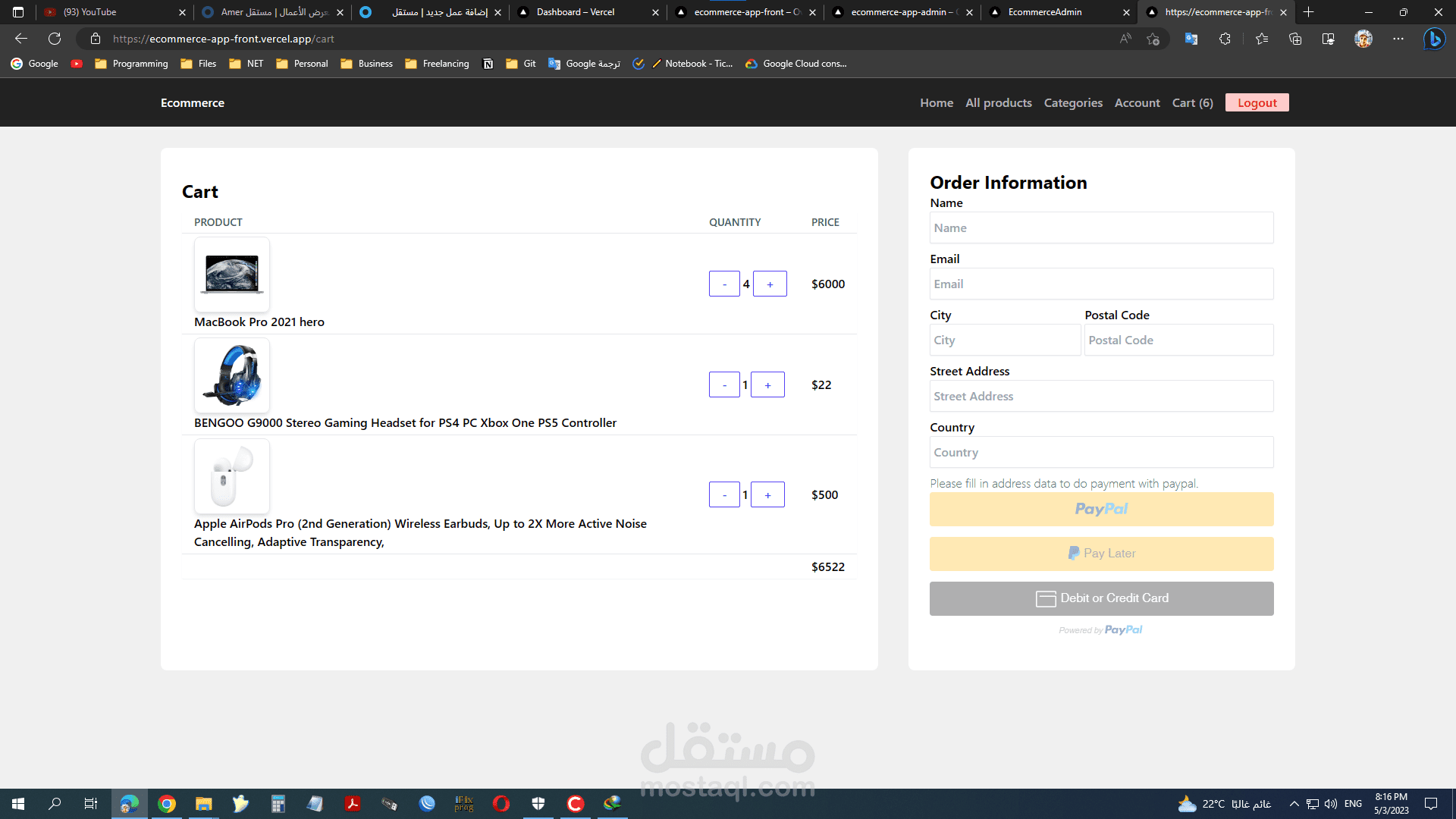Viewport: 1456px width, 819px height.
Task: Open Bing sidebar chat icon
Action: [x=1433, y=39]
